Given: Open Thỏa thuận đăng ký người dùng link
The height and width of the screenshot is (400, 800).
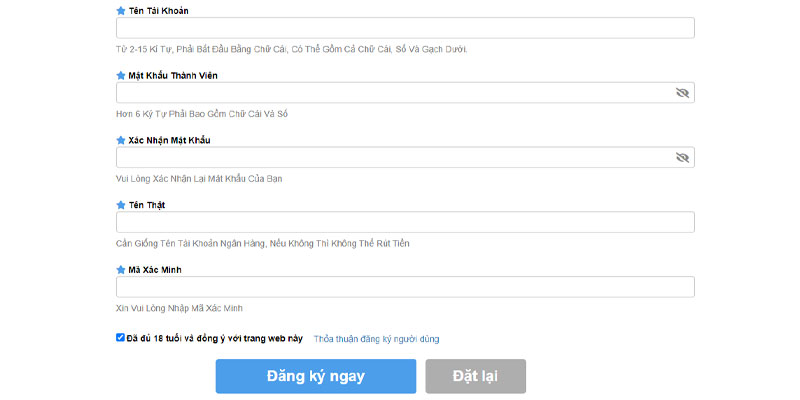Looking at the screenshot, I should point(377,339).
